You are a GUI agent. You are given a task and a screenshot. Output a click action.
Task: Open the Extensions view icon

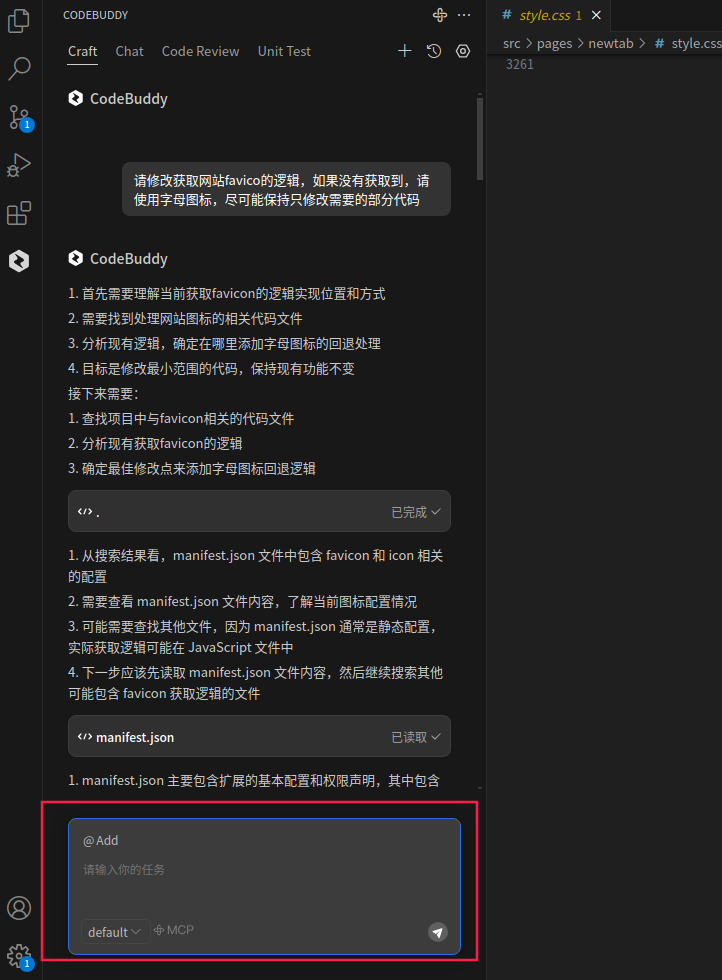point(19,213)
